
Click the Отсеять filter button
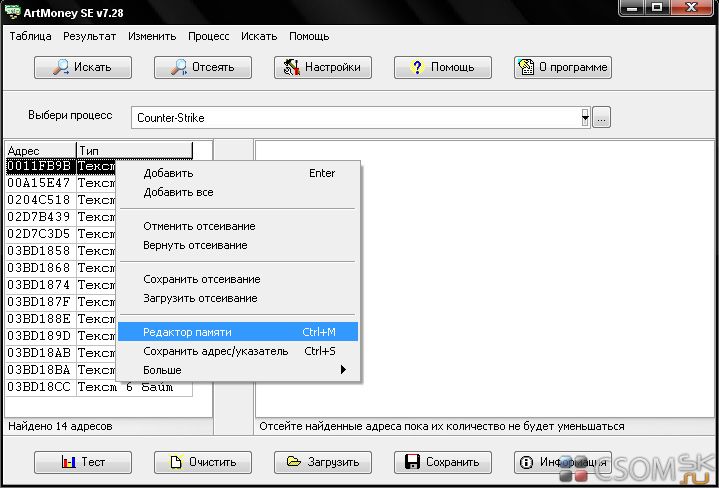pos(203,67)
